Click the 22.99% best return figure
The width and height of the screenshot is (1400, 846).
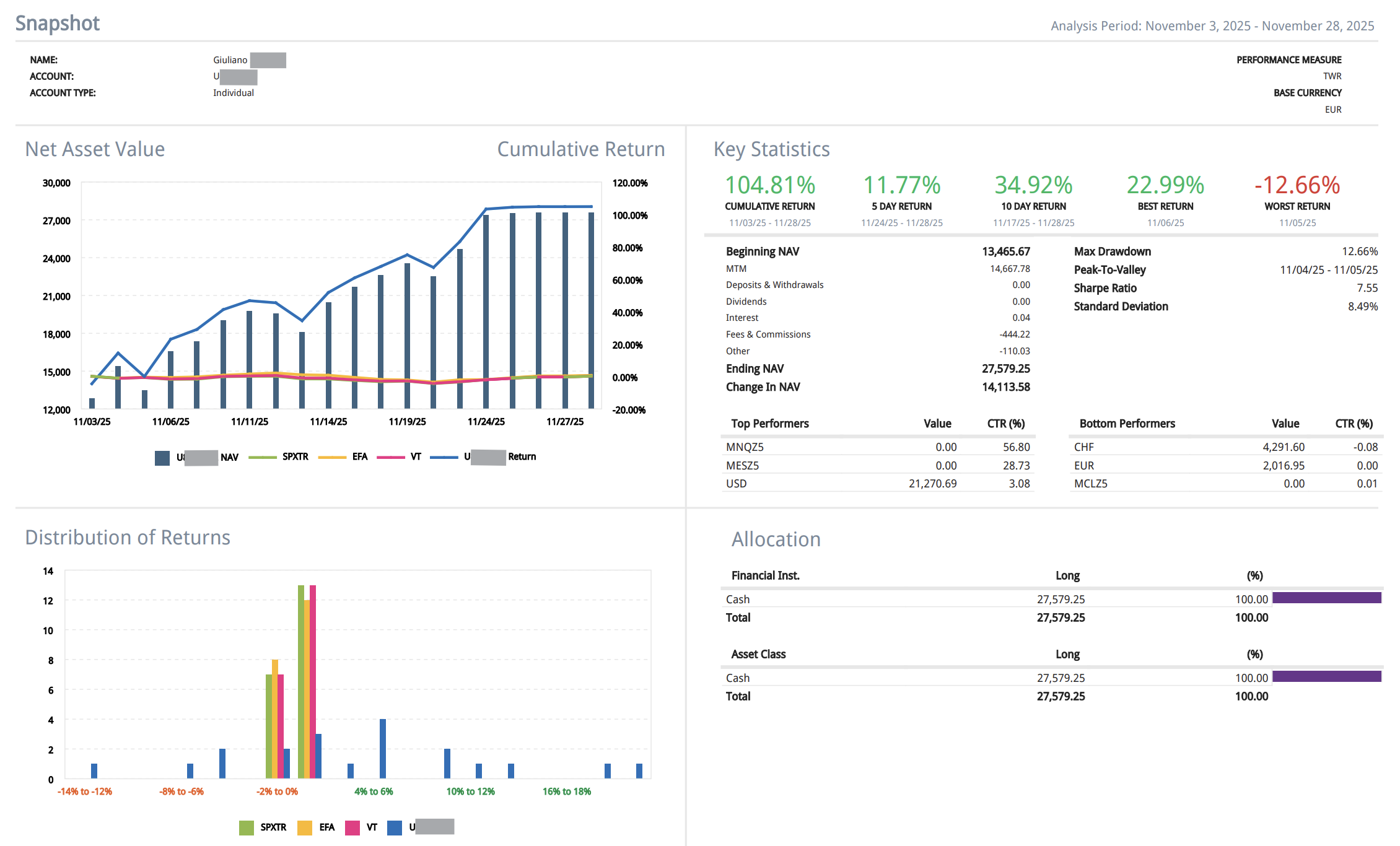coord(1165,185)
